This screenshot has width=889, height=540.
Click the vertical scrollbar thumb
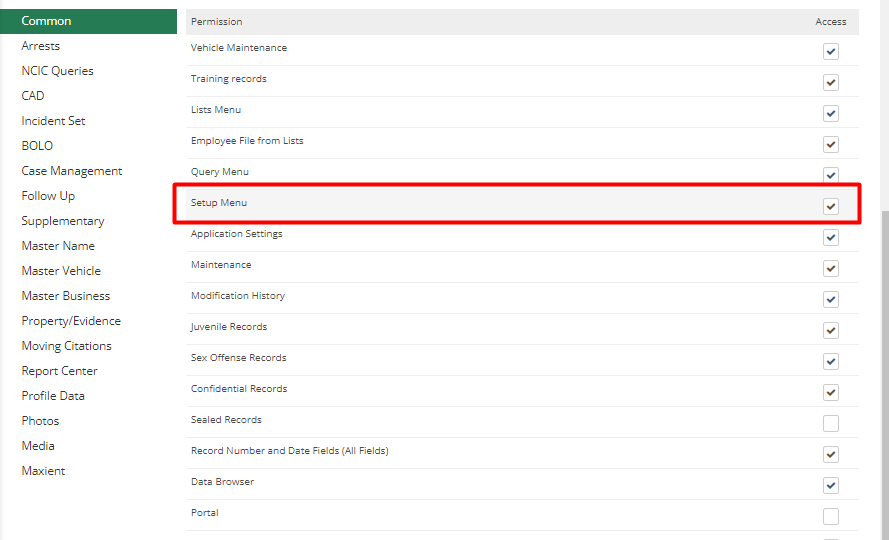click(x=885, y=374)
